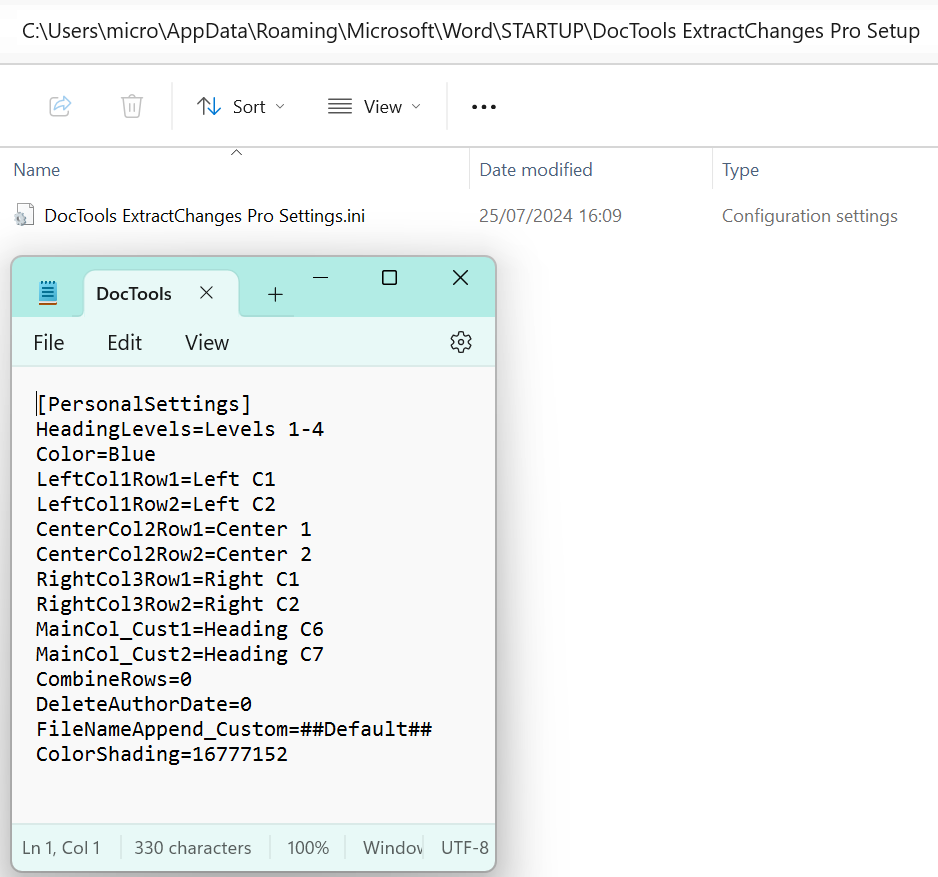Click the Notepad app icon
This screenshot has width=938, height=877.
click(48, 293)
